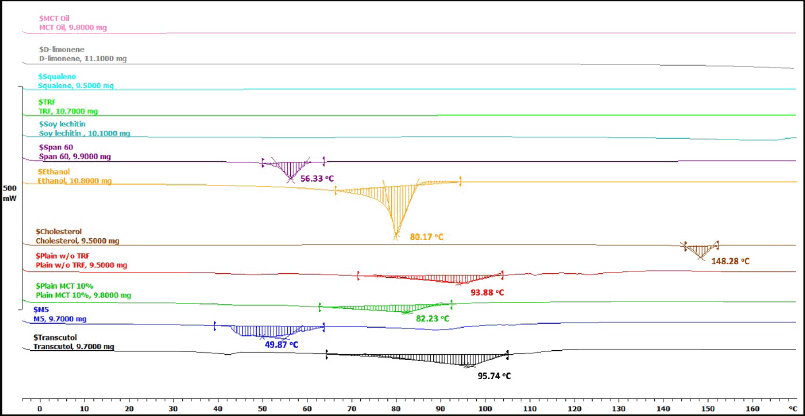Select the Cholesterol curve label
Screen dimensions: 805x416
point(75,240)
